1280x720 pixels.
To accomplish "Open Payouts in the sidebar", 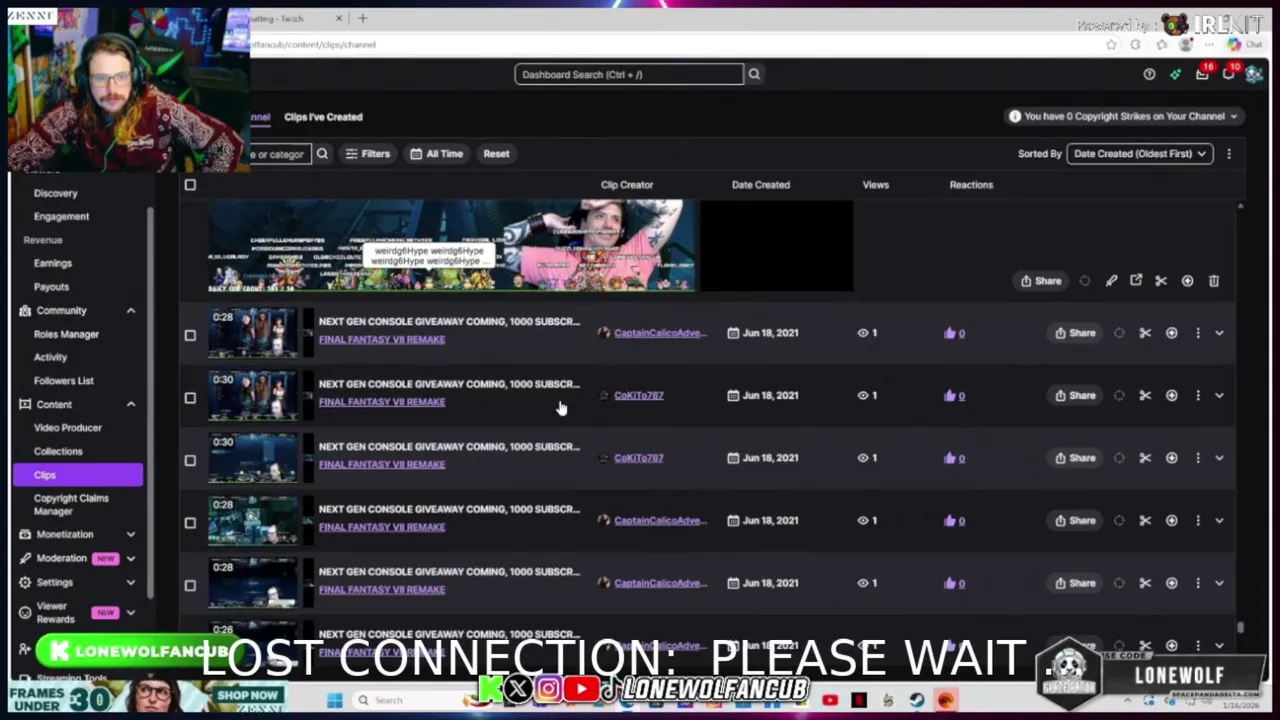I will click(51, 287).
